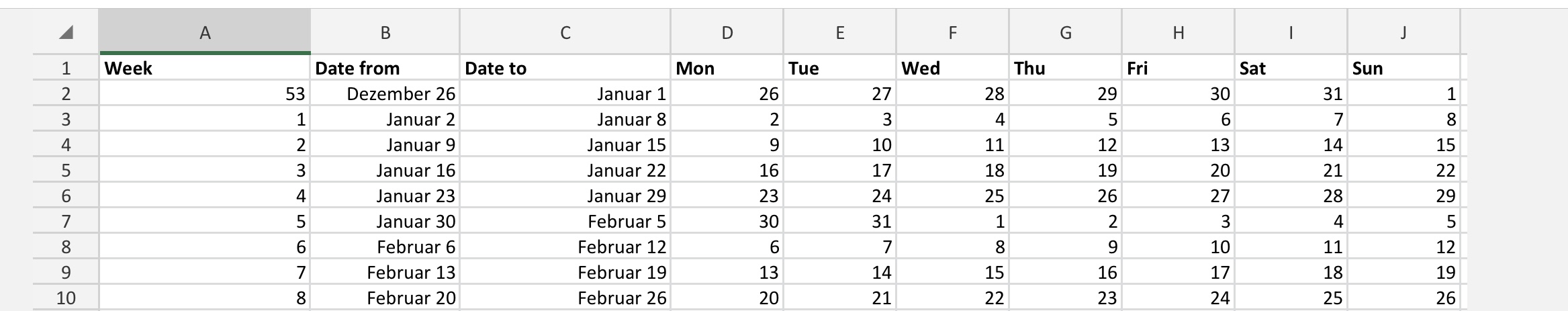The width and height of the screenshot is (1568, 311).
Task: Select row 10 header
Action: 66,298
